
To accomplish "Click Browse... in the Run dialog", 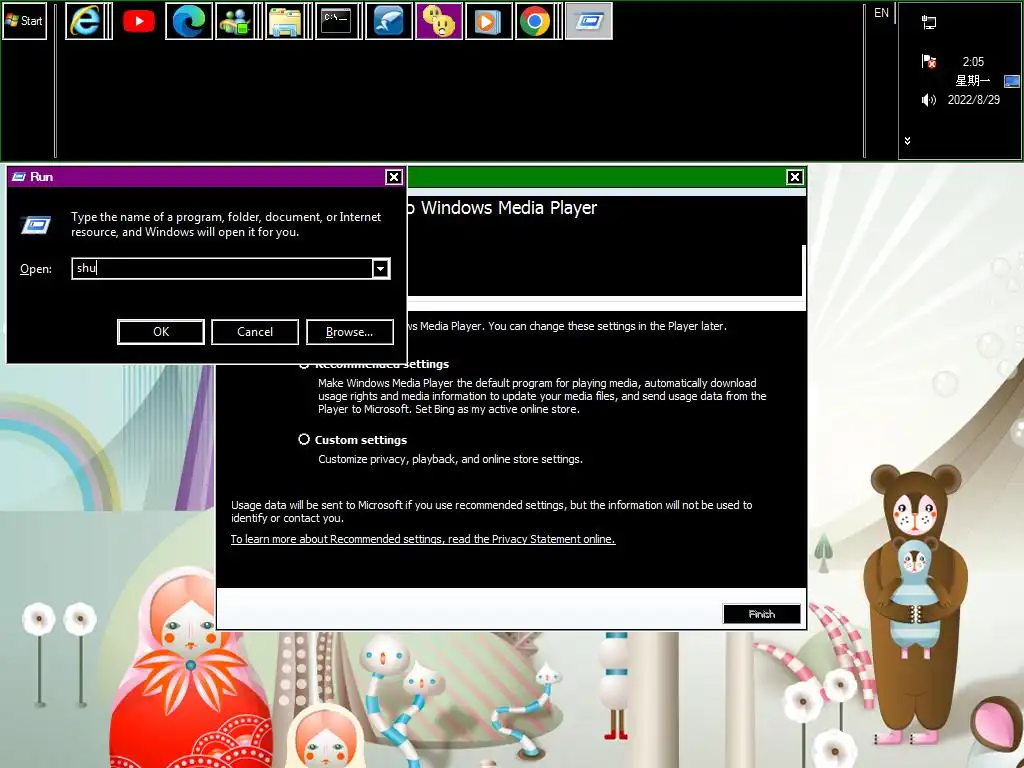I will coord(349,332).
